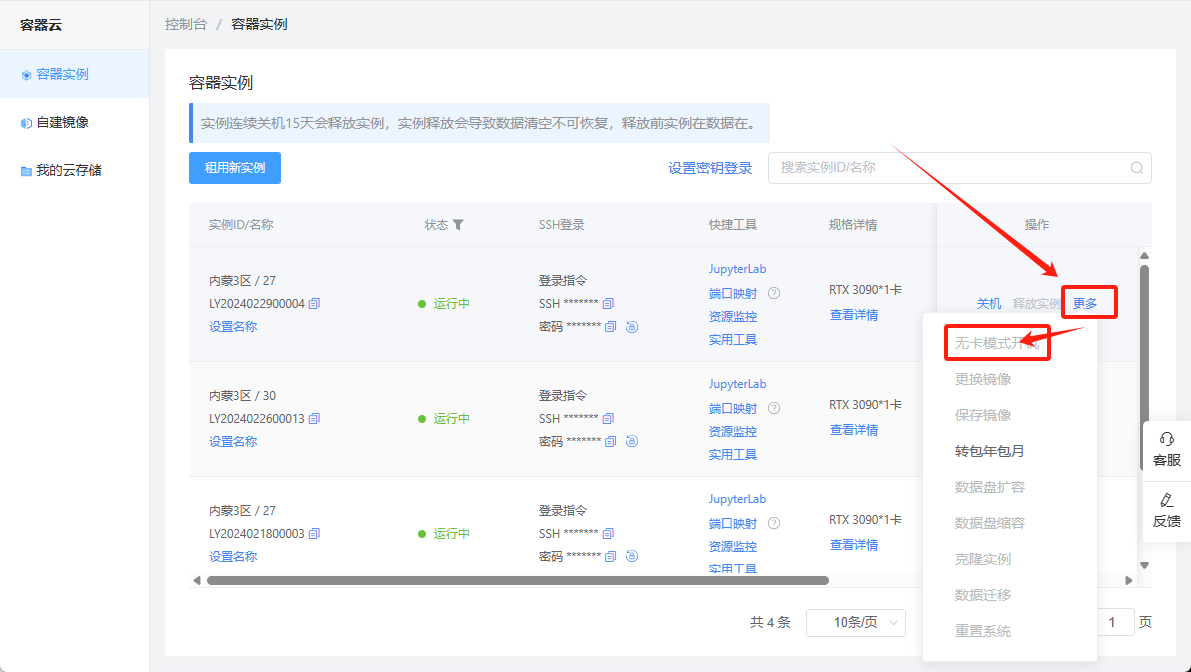This screenshot has height=672, width=1191.
Task: Open the 状态 column filter icon
Action: point(458,225)
